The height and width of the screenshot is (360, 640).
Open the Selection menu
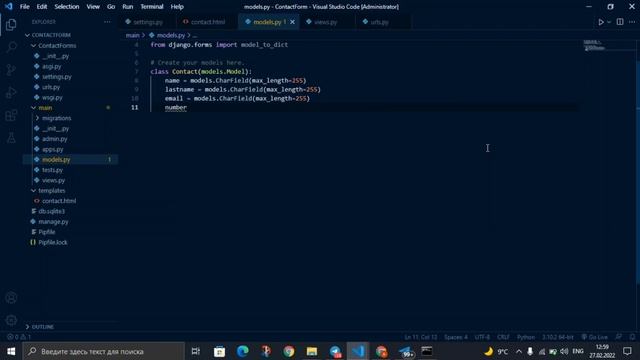tap(67, 7)
